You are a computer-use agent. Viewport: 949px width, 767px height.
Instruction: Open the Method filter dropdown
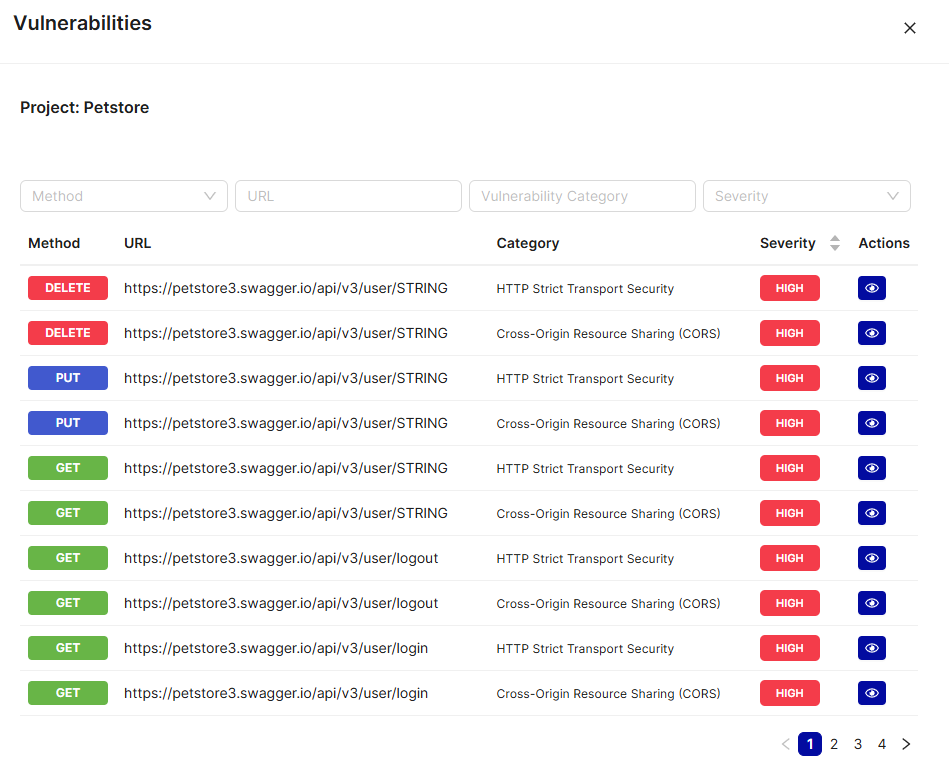(x=124, y=196)
